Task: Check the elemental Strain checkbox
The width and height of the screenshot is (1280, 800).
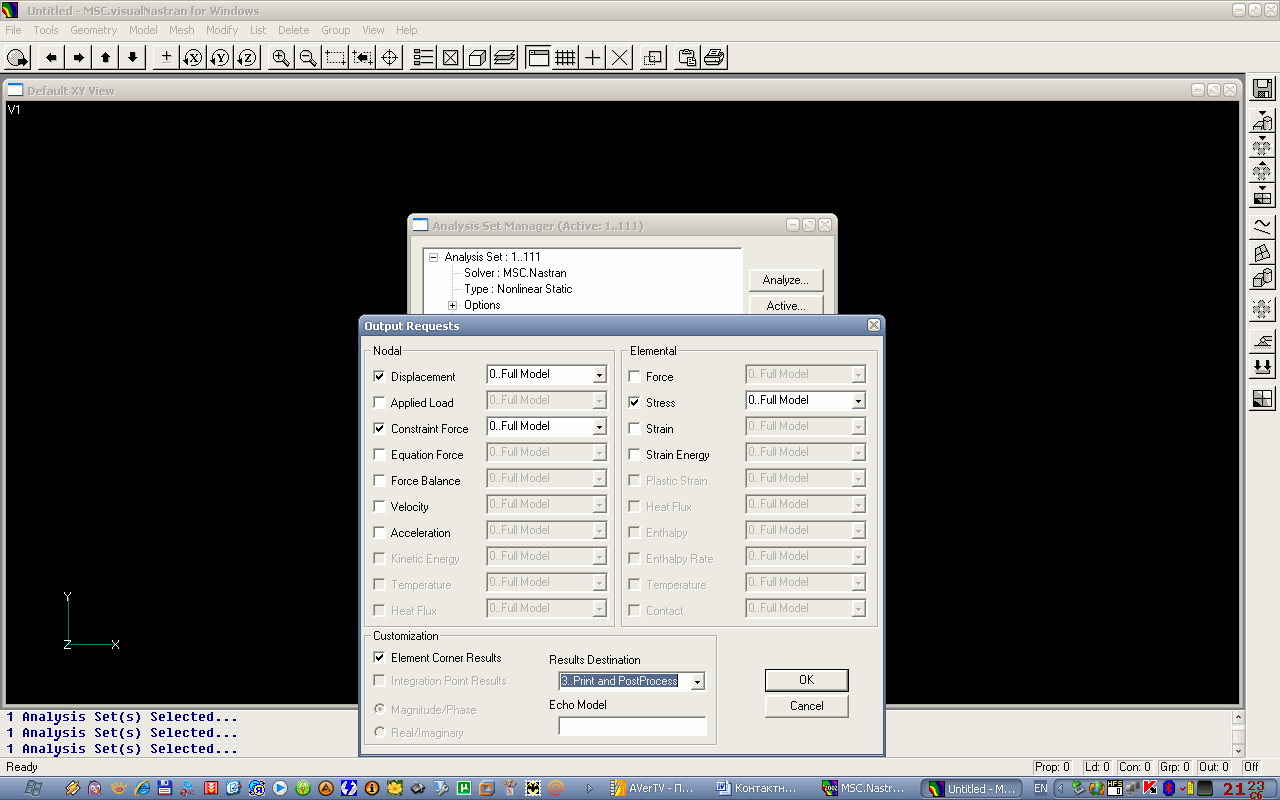Action: pos(634,429)
